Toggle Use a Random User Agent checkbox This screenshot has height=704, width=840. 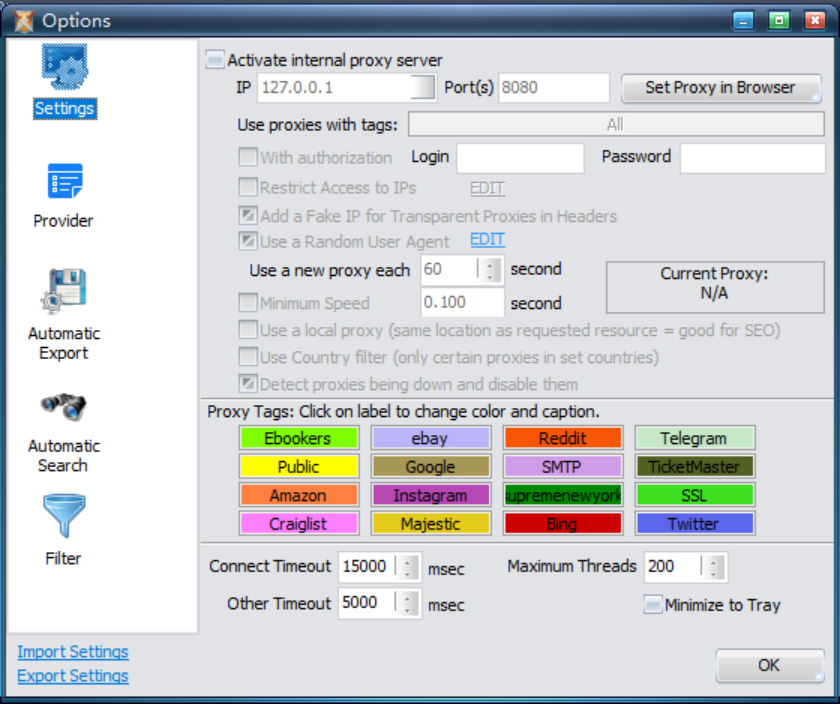248,241
